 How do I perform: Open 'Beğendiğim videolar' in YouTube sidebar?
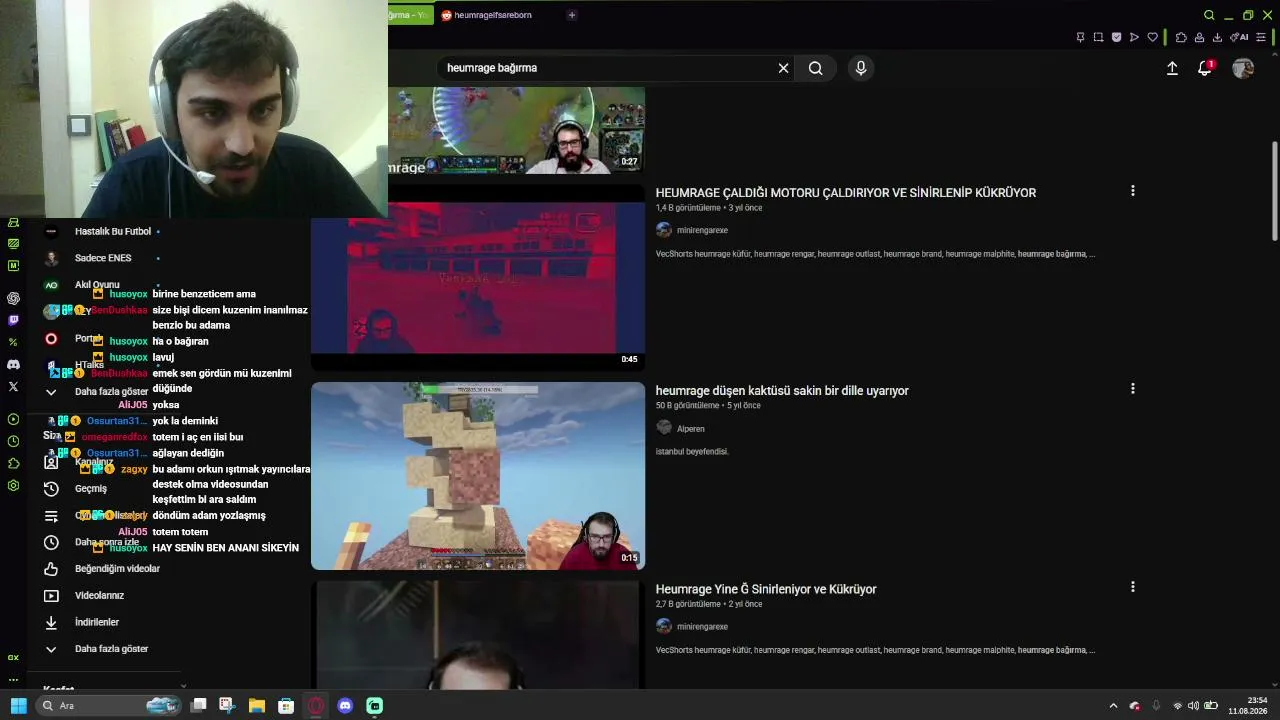pos(102,569)
